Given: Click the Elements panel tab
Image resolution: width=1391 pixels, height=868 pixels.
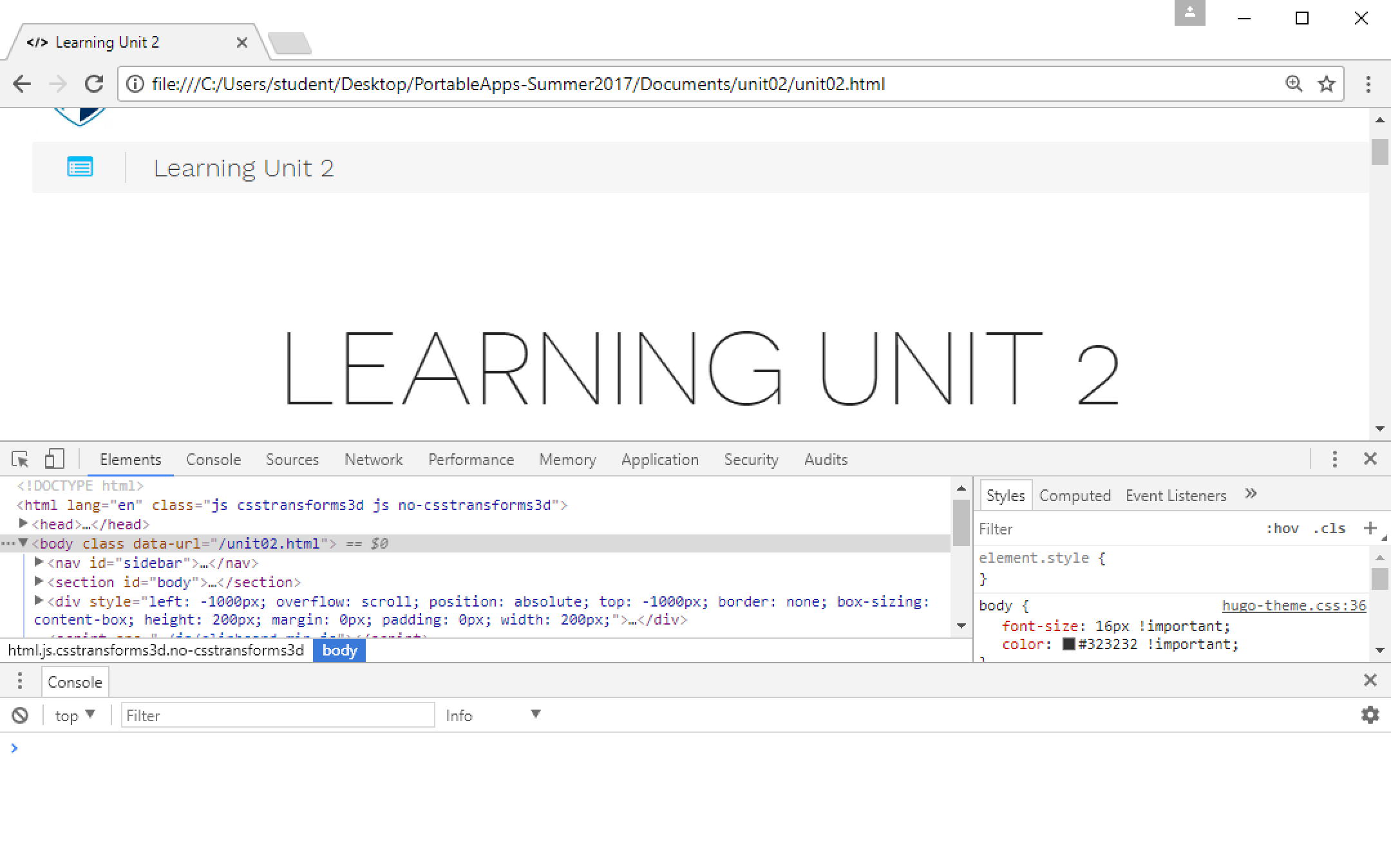Looking at the screenshot, I should pos(130,459).
